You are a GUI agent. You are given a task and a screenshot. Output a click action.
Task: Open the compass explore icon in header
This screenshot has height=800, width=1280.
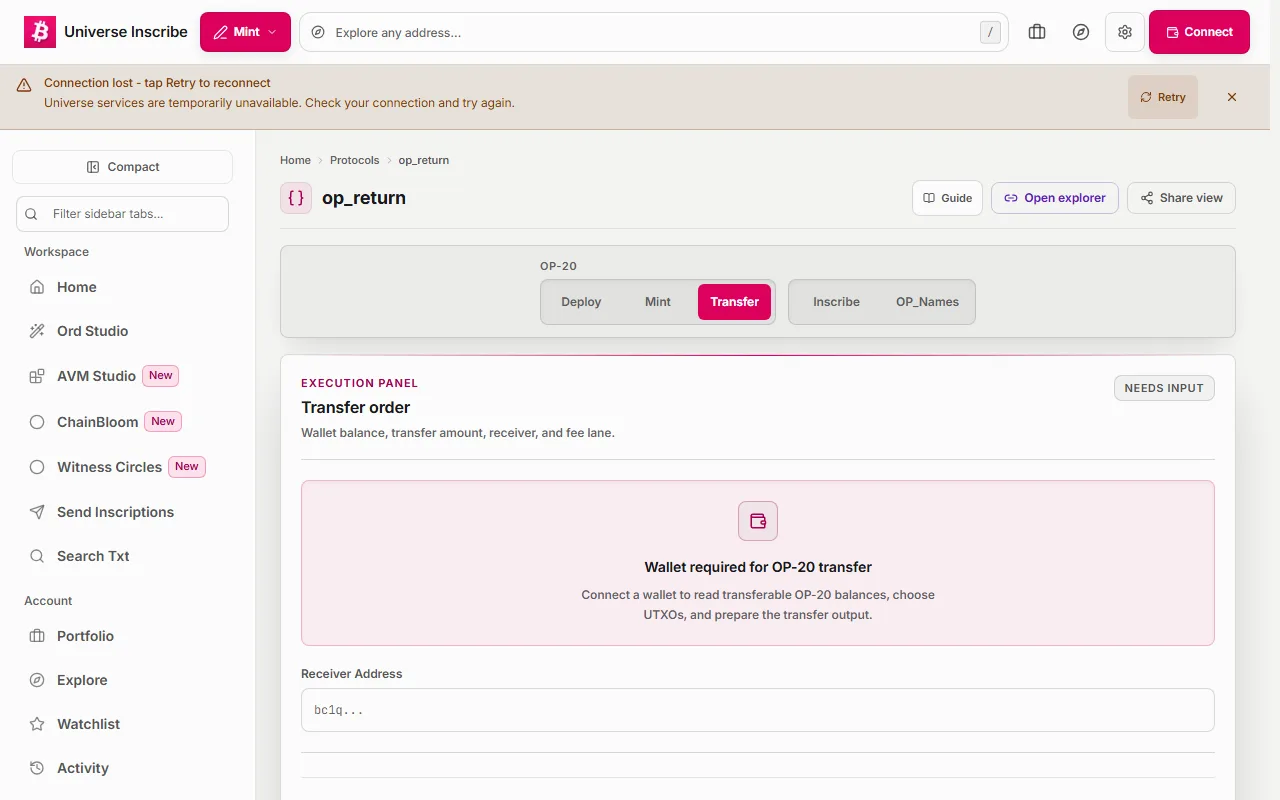(x=1081, y=32)
